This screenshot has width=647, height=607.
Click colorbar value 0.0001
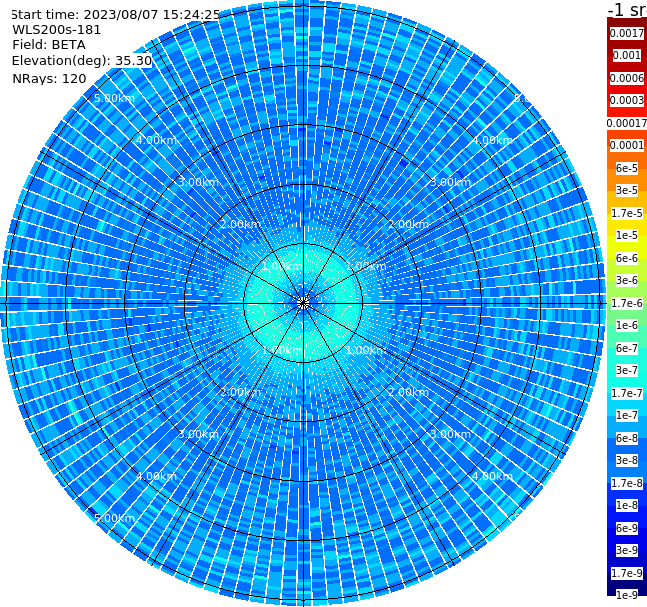tap(627, 145)
